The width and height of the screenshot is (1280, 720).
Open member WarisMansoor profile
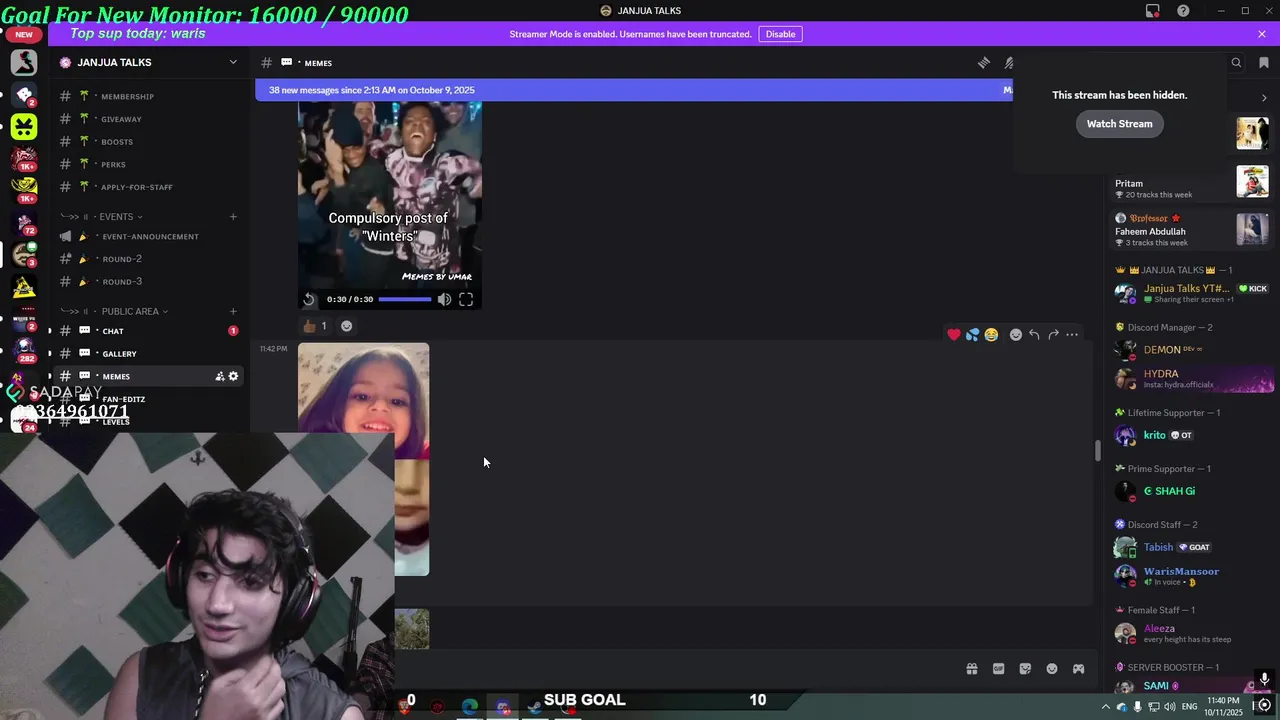(1191, 575)
